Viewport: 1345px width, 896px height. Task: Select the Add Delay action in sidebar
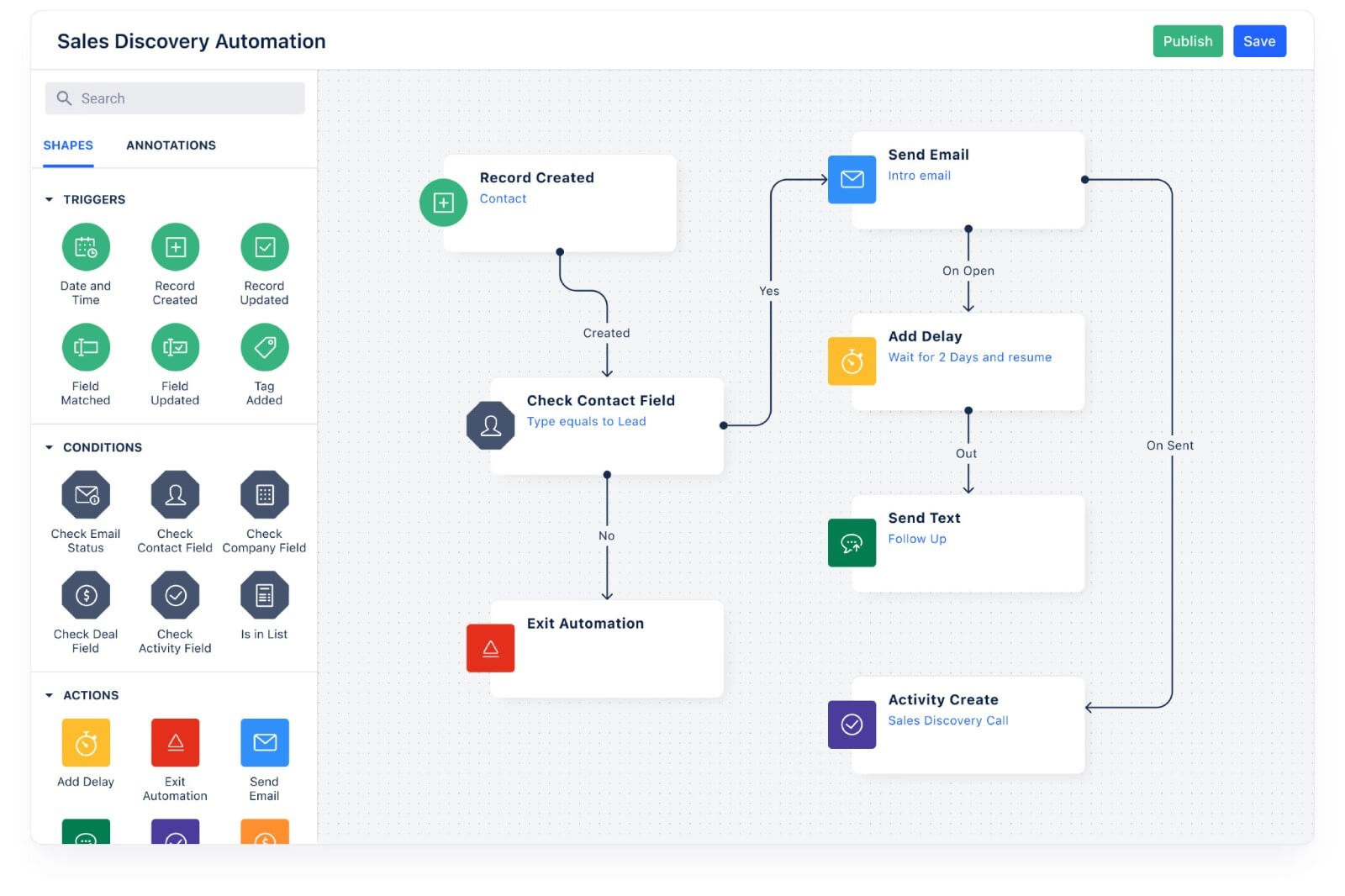pos(86,743)
